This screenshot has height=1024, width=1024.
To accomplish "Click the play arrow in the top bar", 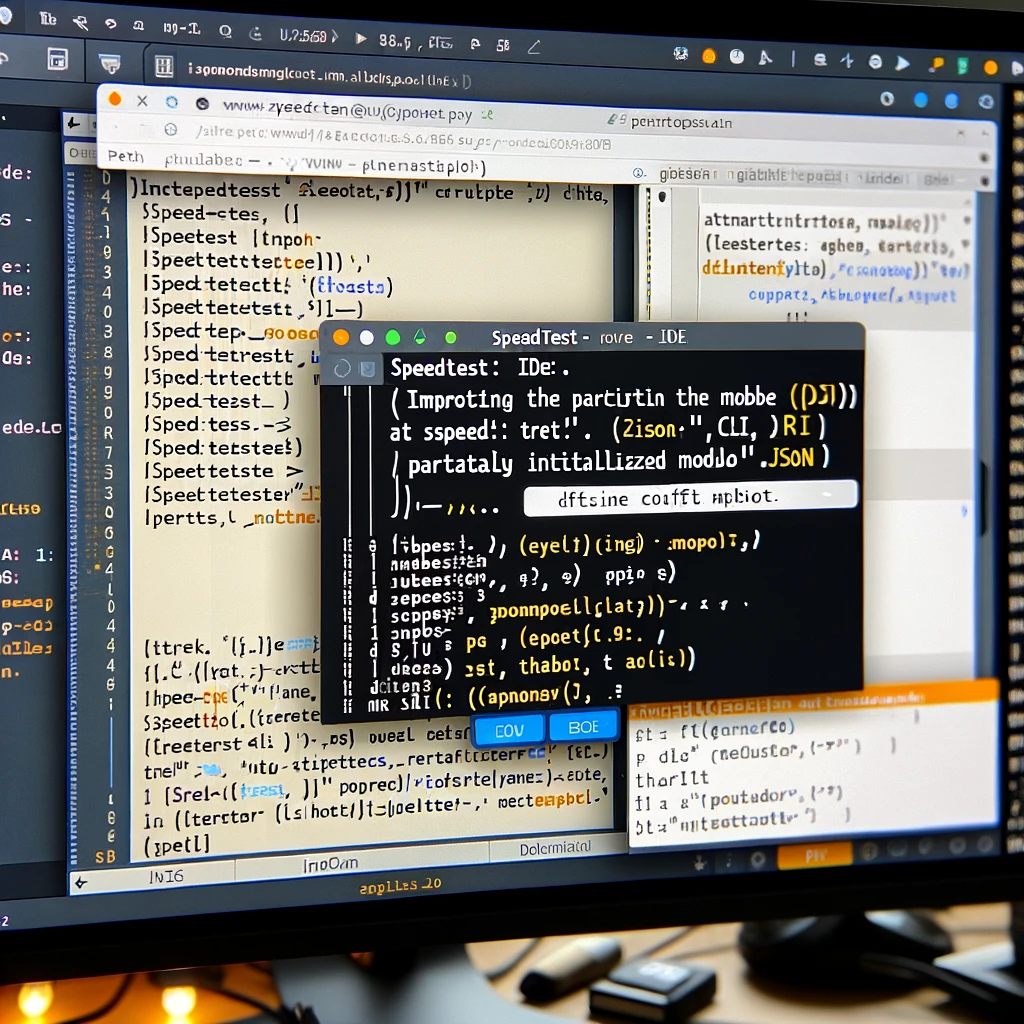I will coord(361,39).
